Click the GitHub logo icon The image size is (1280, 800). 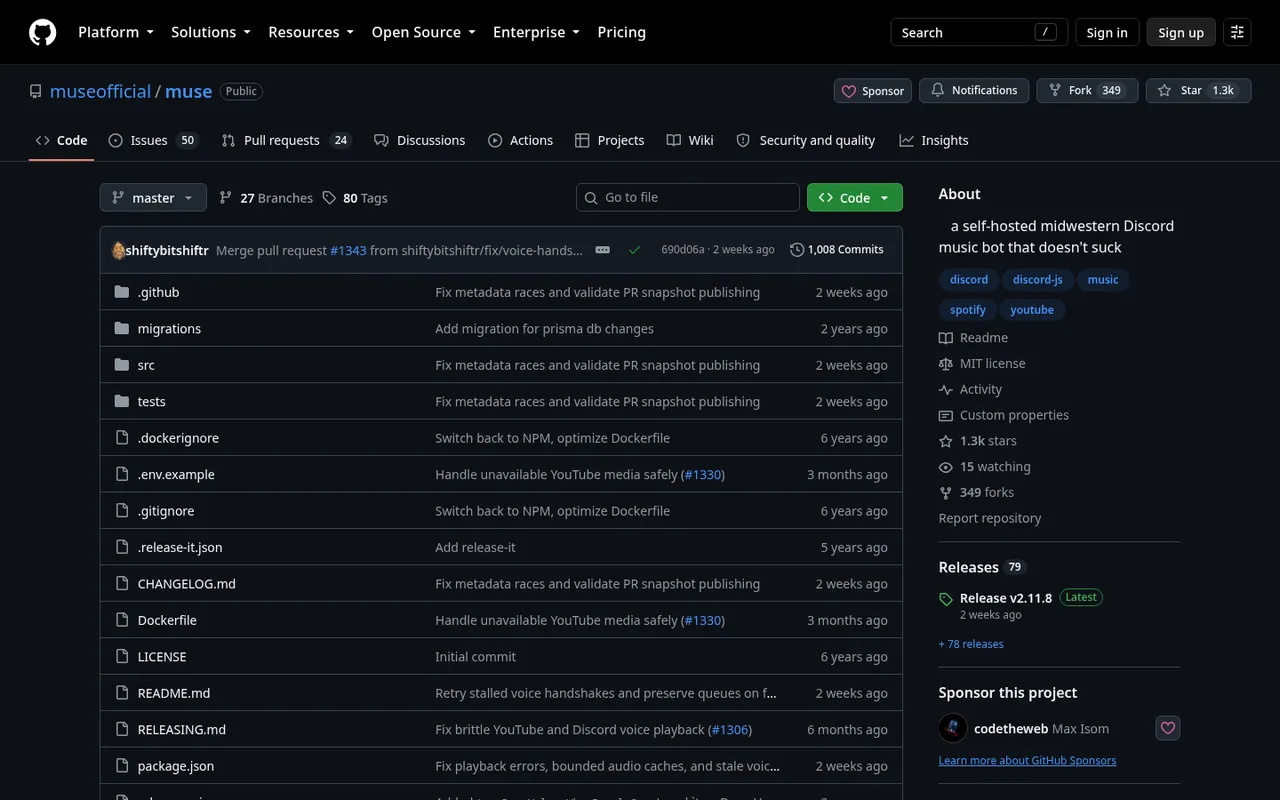tap(42, 32)
